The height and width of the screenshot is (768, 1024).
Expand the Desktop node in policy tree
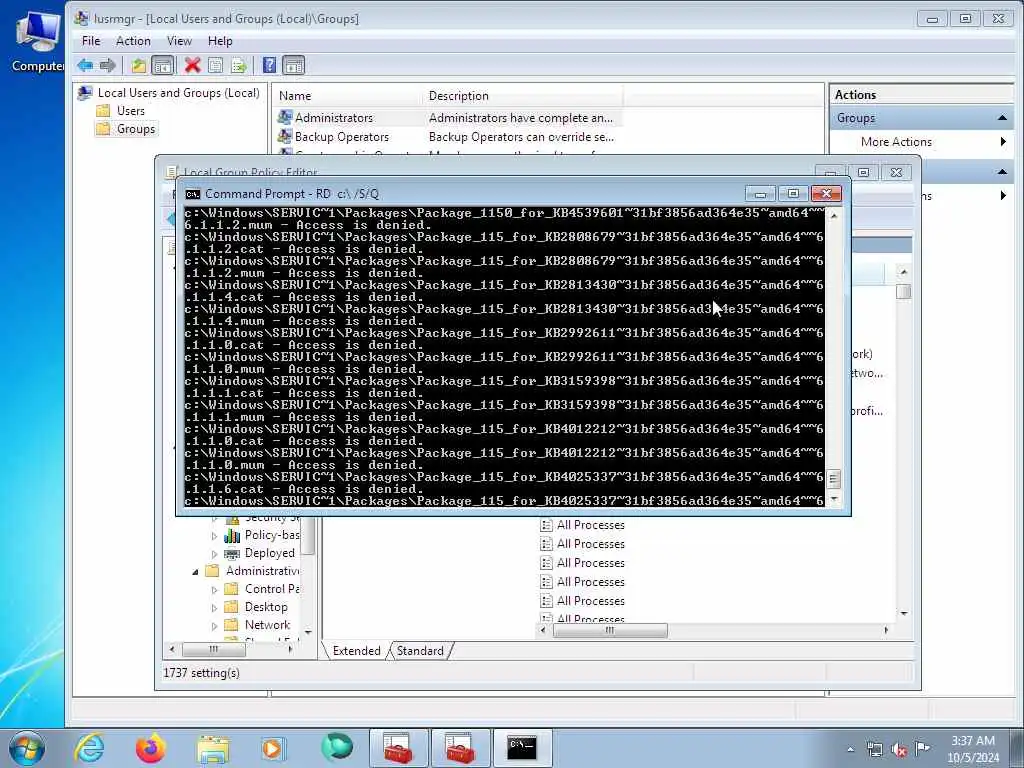point(214,608)
